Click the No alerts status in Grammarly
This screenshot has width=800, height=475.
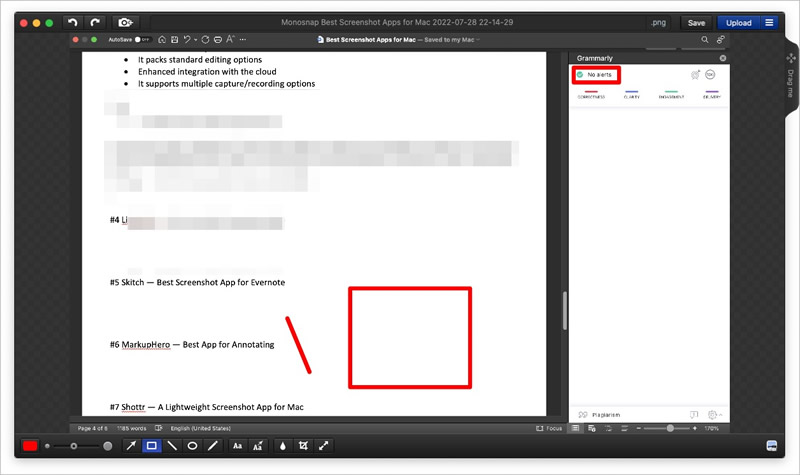click(596, 75)
